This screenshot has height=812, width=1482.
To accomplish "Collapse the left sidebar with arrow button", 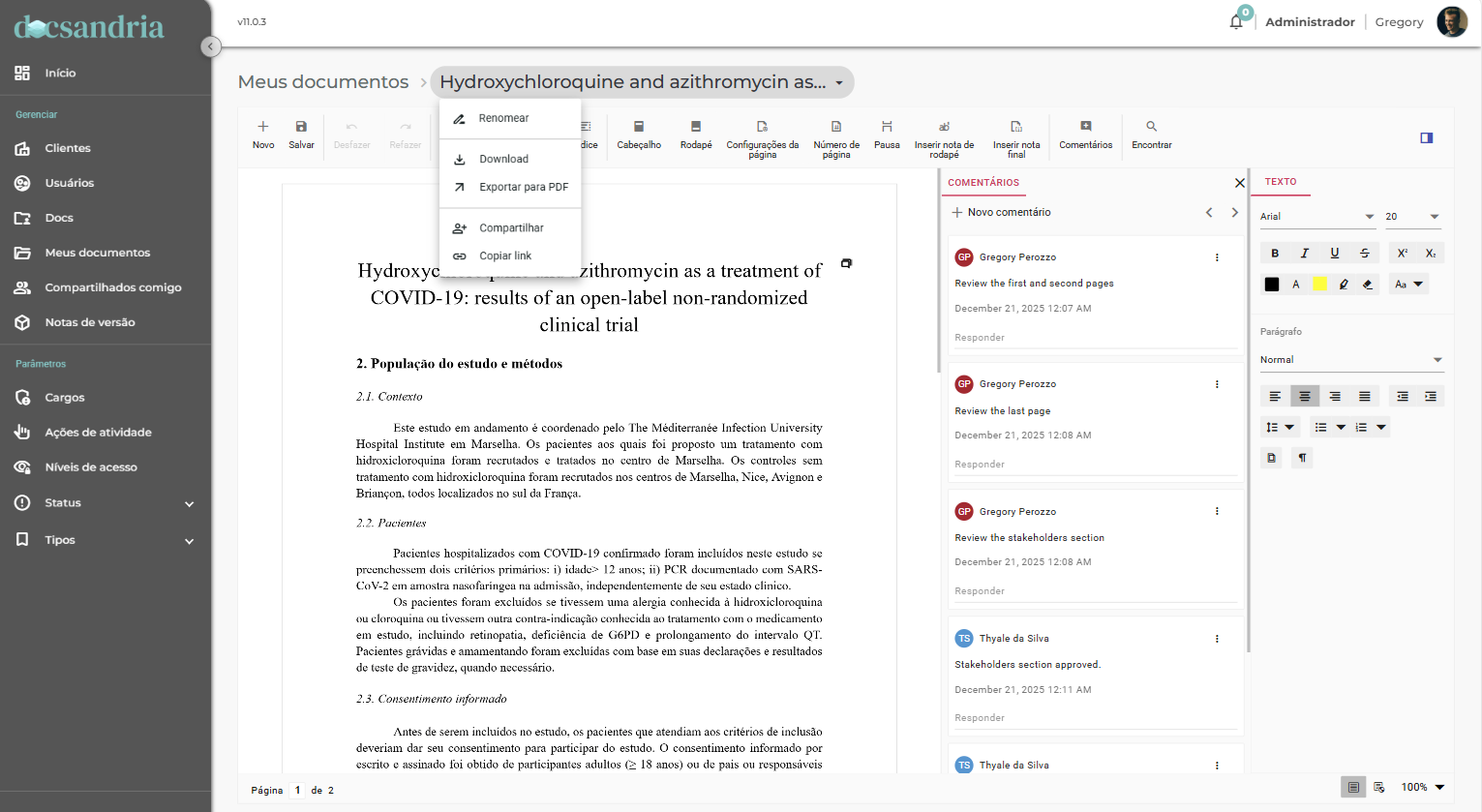I will (x=210, y=46).
